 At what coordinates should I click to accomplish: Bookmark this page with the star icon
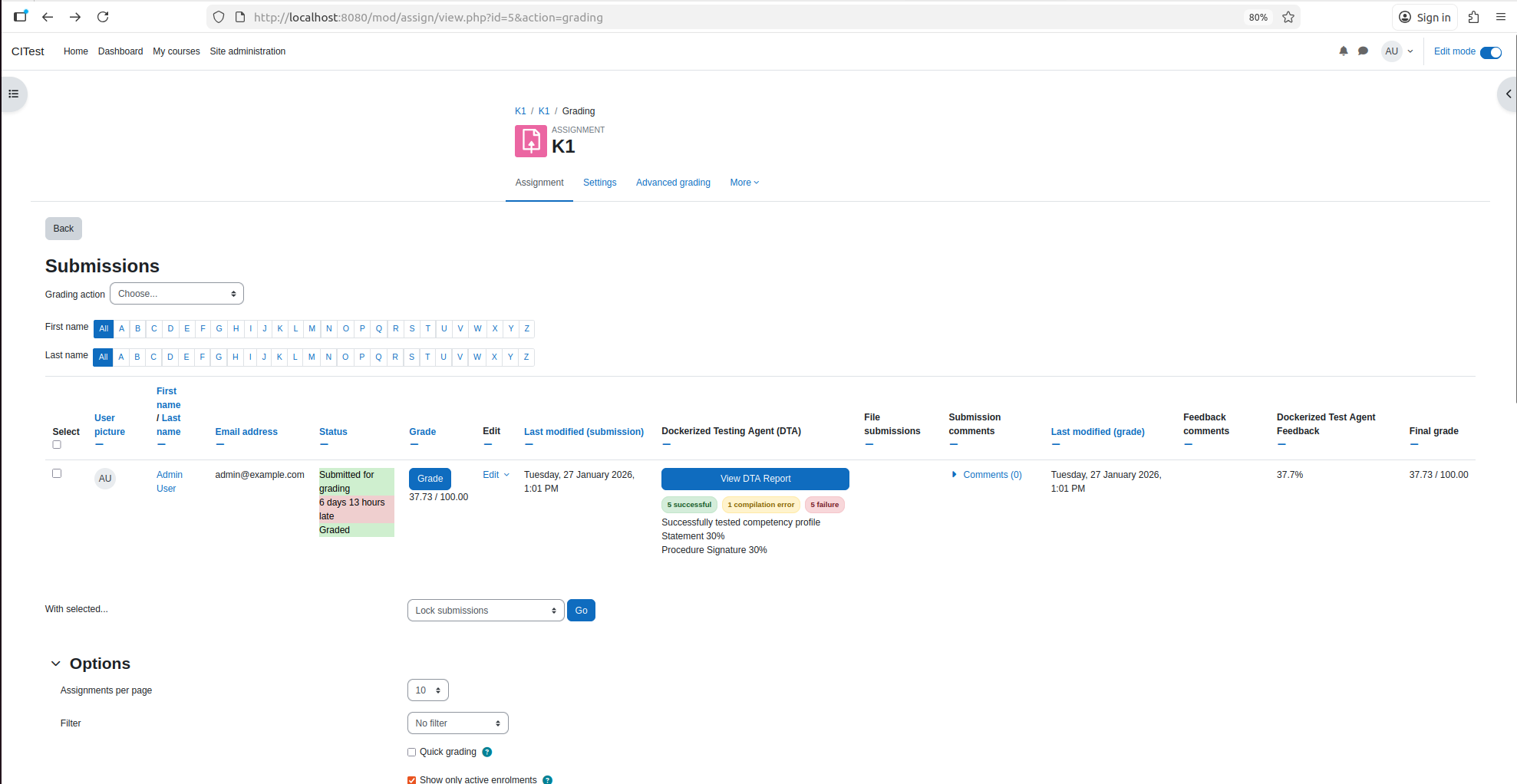1288,17
